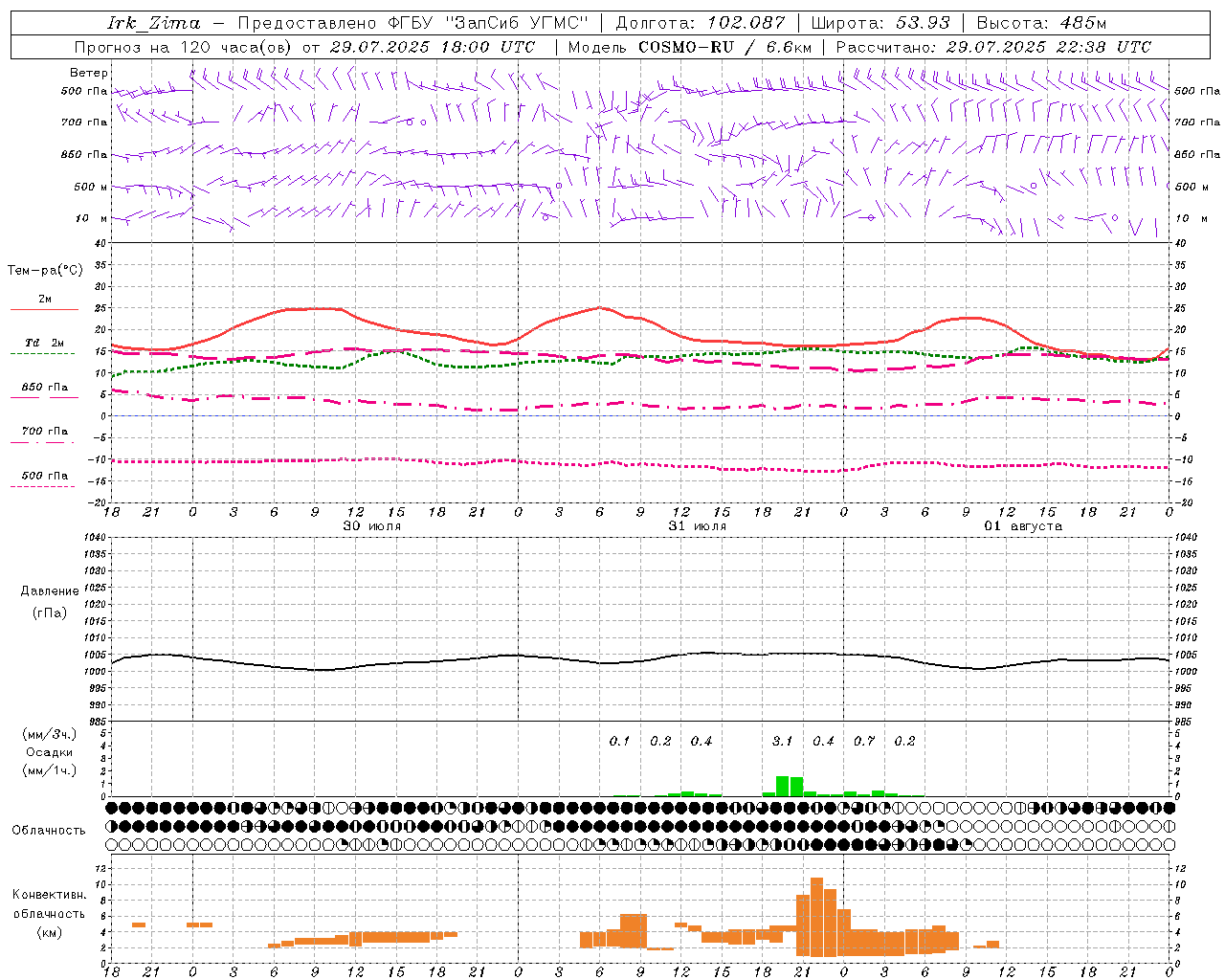Click the (км) unit label
1225x980 pixels.
(49, 932)
